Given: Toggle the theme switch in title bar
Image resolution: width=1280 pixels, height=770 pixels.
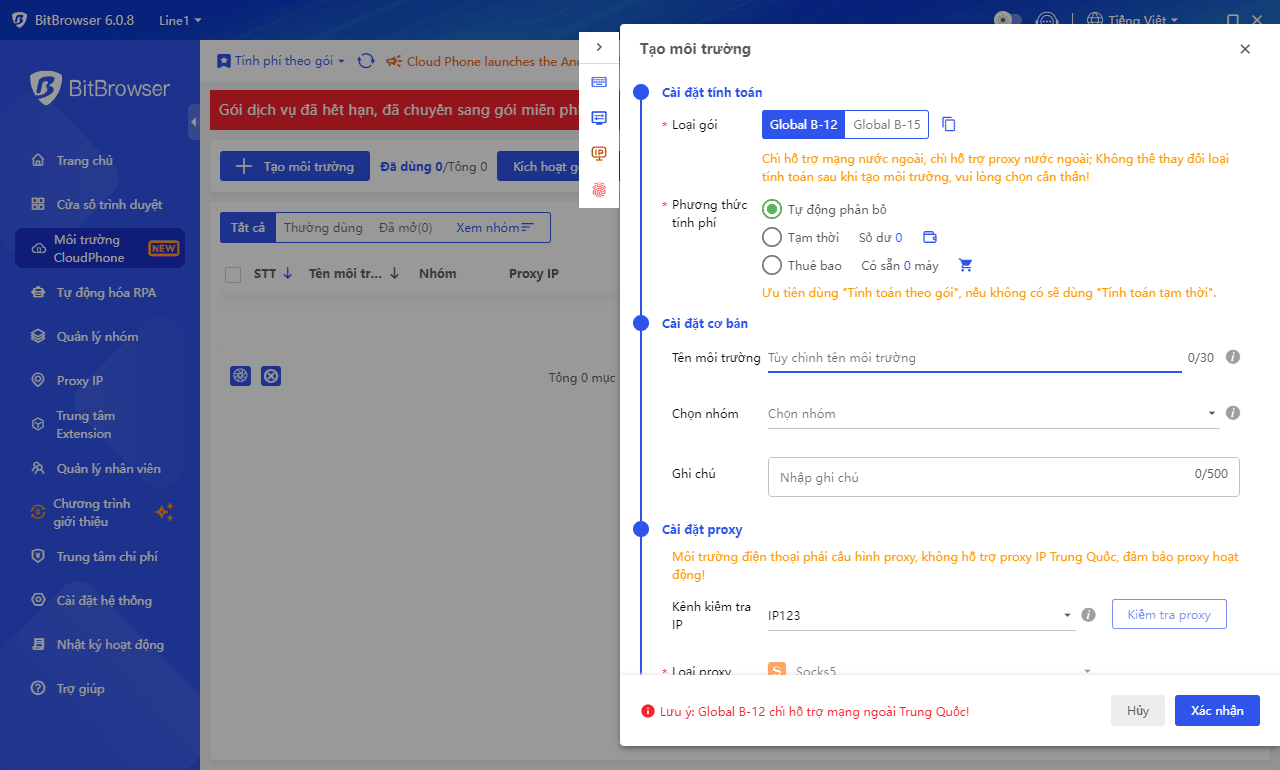Looking at the screenshot, I should tap(1007, 20).
